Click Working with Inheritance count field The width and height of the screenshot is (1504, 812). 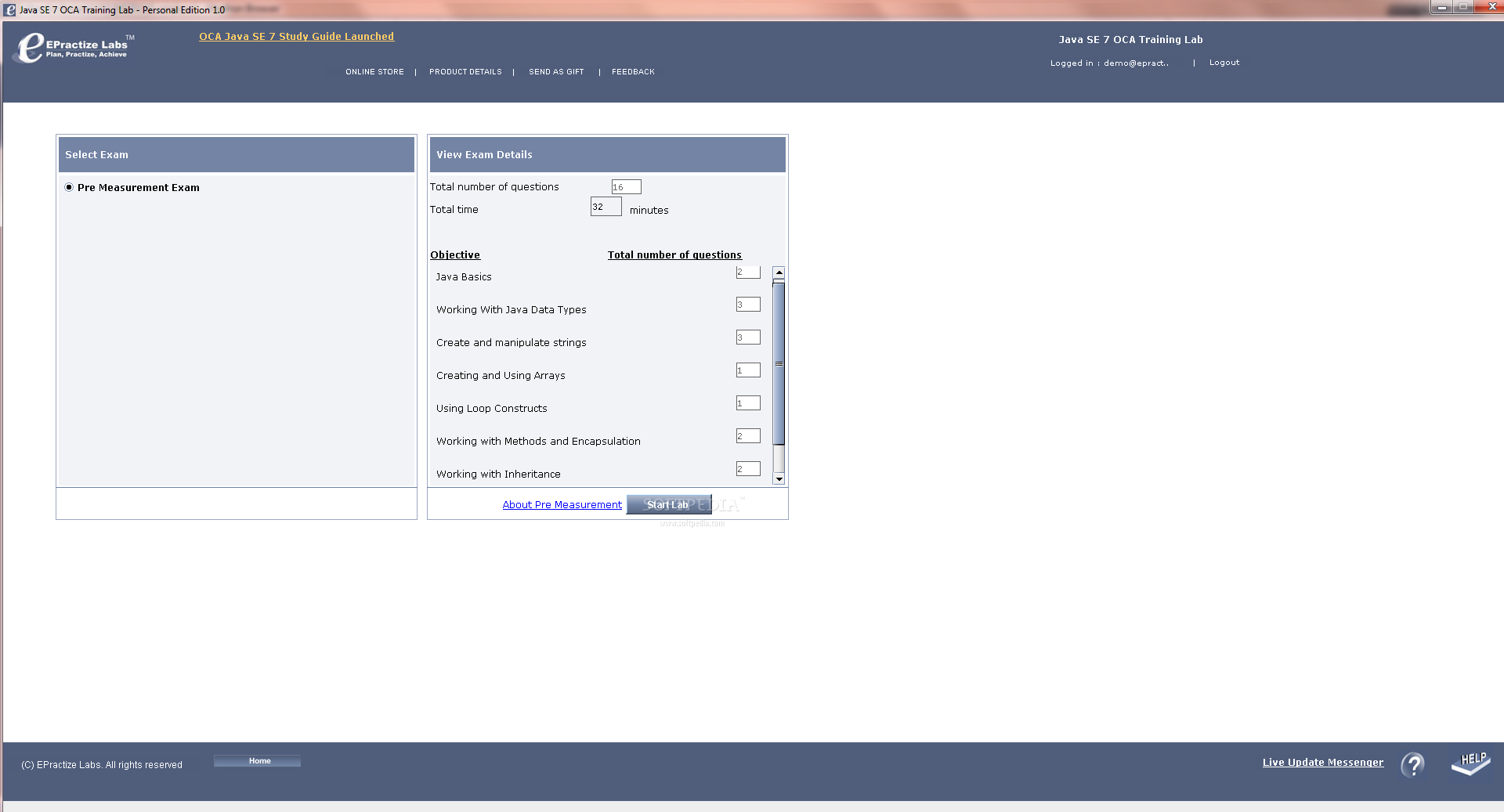coord(748,469)
